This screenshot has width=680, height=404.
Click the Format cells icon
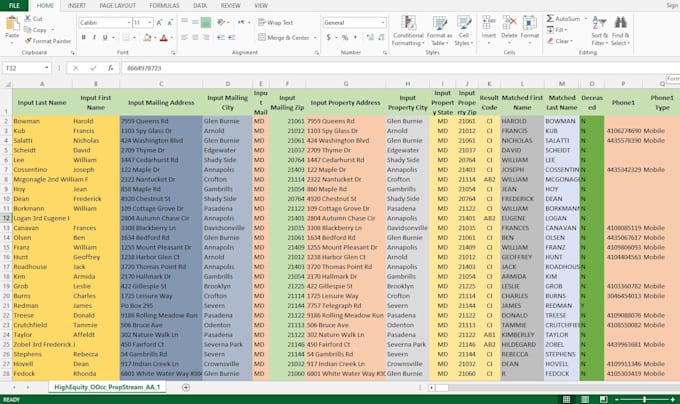[530, 23]
